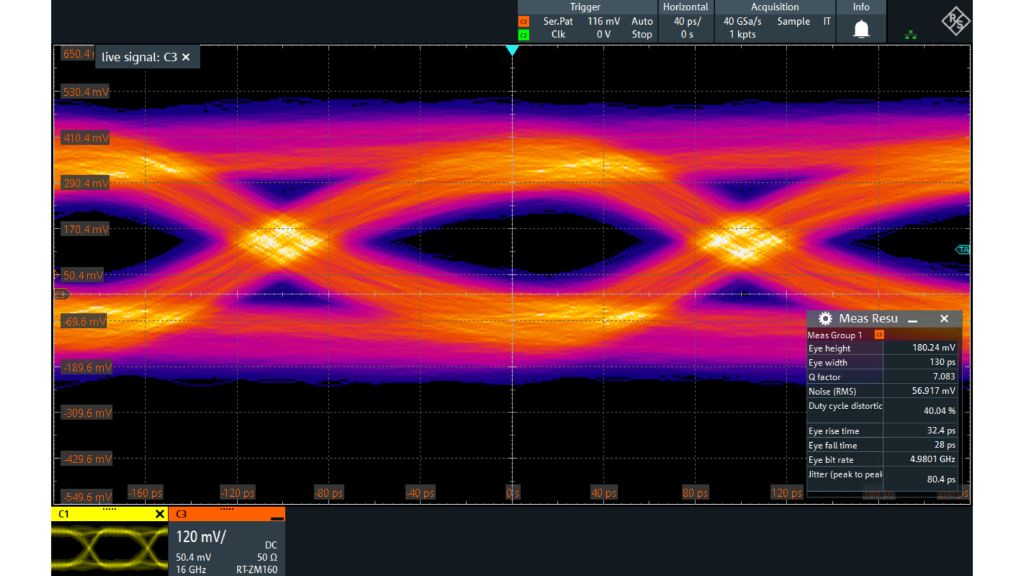Select the TA trigger level marker at right edge
Viewport: 1024px width, 576px height.
(963, 249)
